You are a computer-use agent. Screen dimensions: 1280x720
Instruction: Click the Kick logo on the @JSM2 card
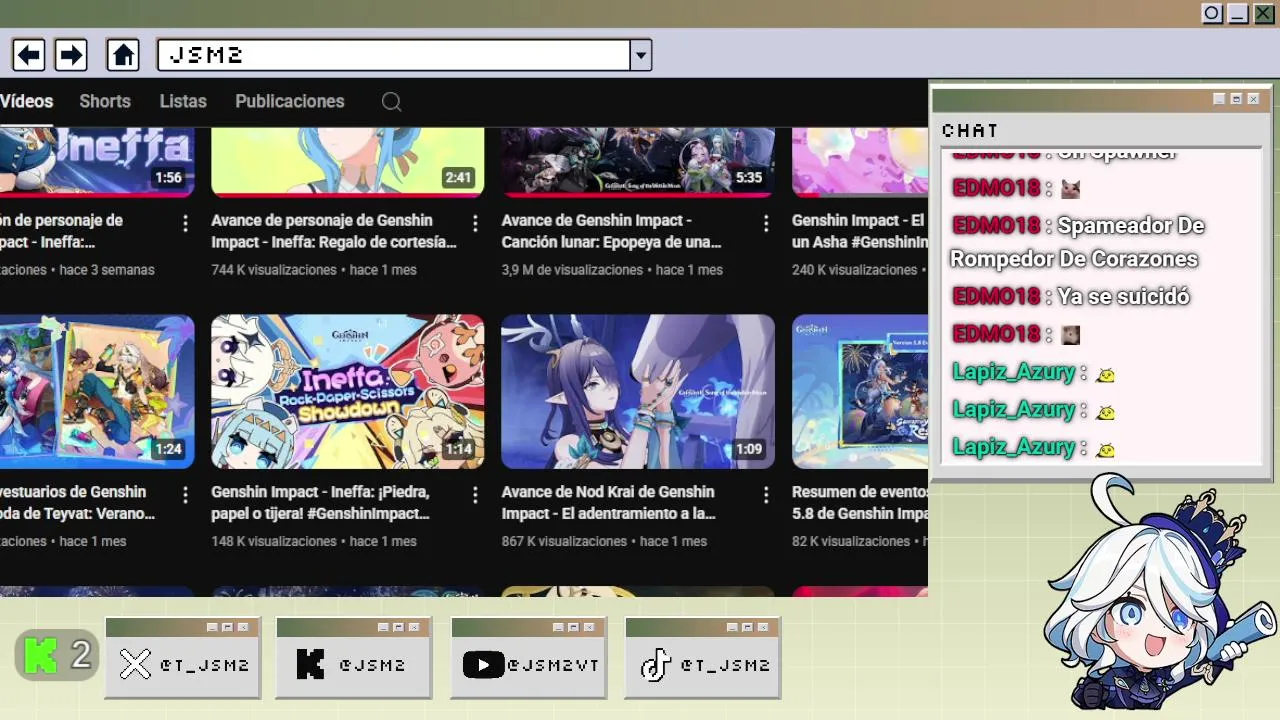pos(310,664)
